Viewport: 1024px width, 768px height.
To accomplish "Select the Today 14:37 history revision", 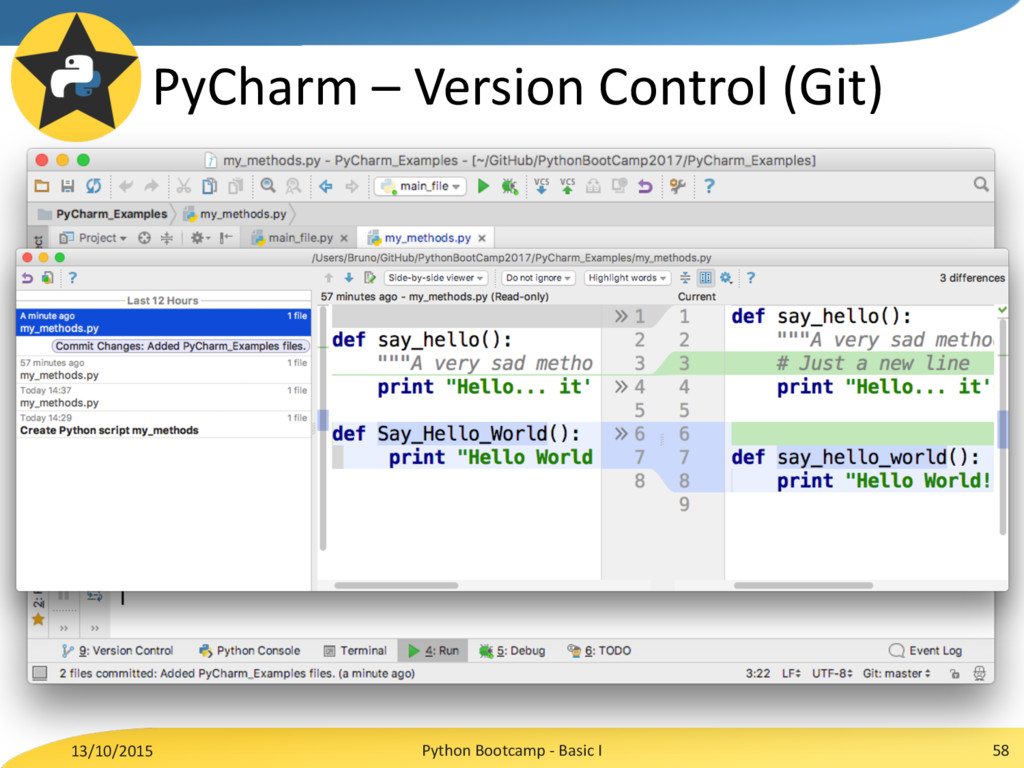I will click(163, 396).
